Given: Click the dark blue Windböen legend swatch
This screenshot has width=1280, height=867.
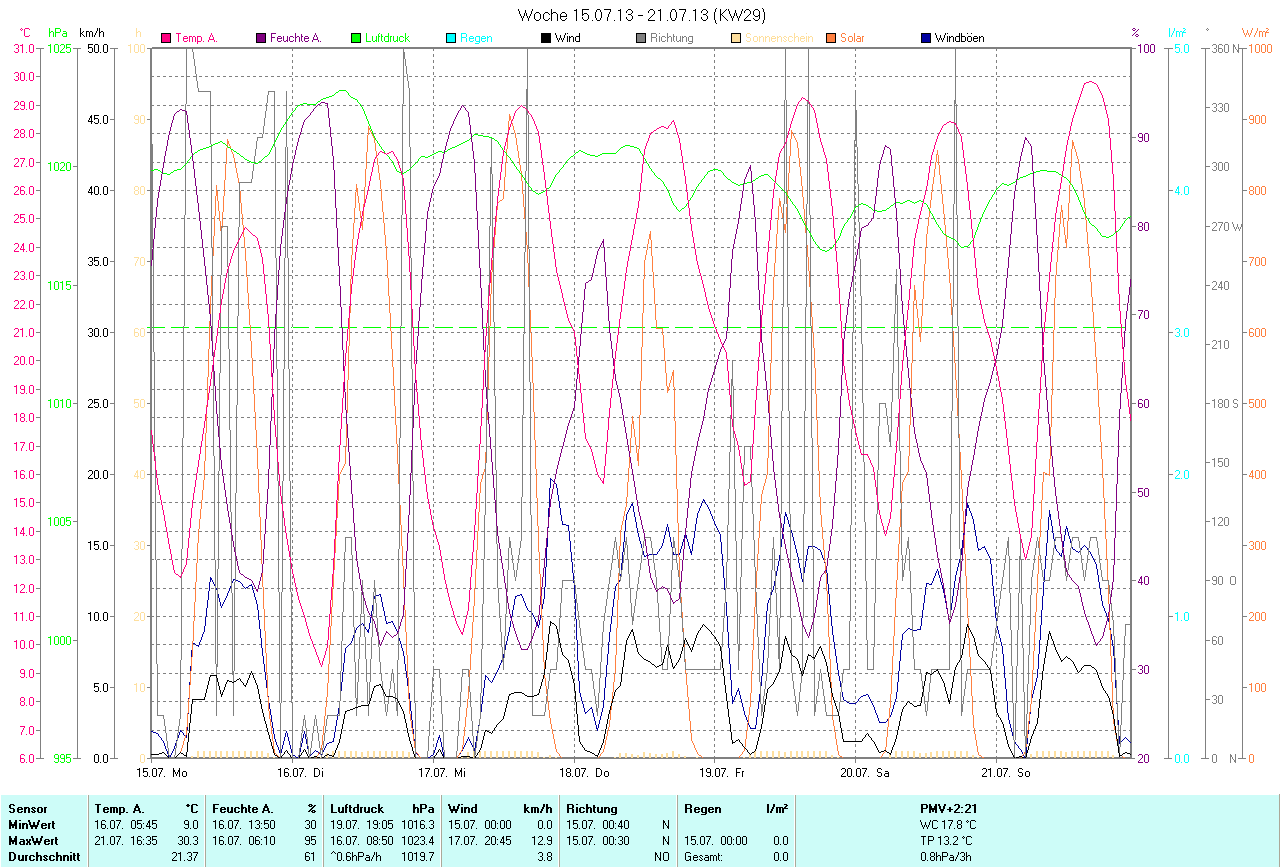Looking at the screenshot, I should [926, 38].
